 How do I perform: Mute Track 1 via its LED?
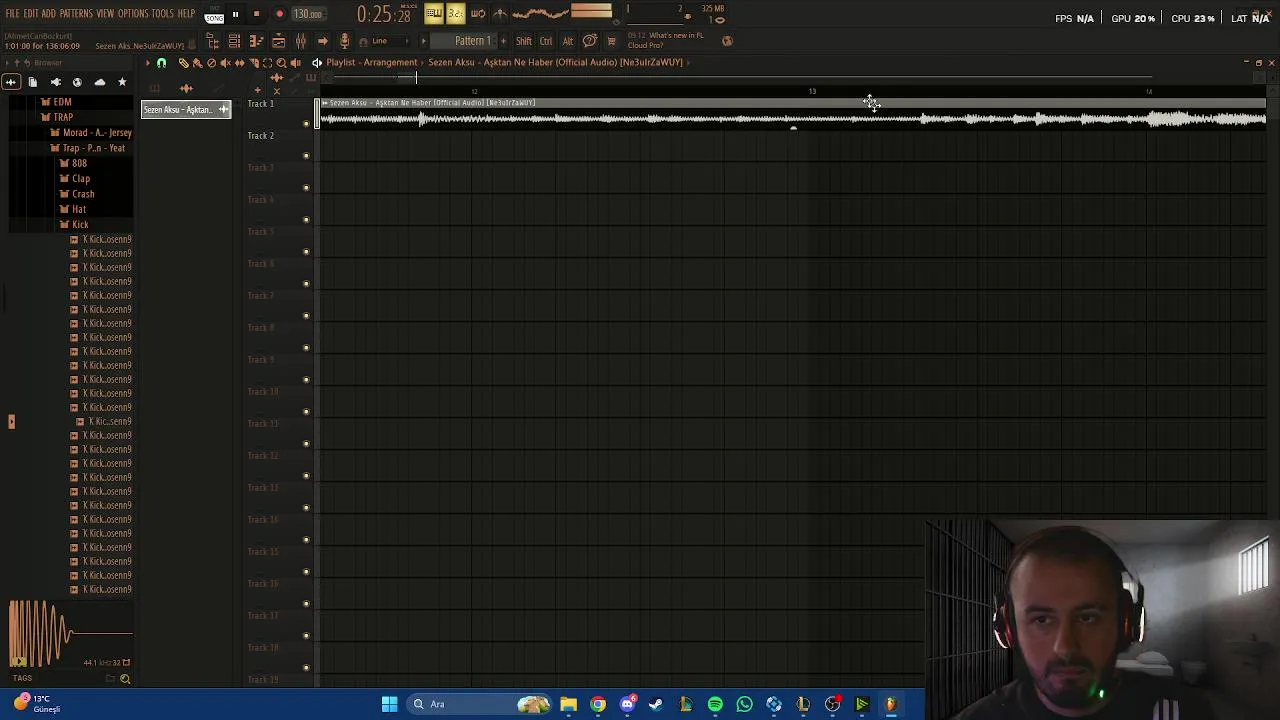(x=306, y=124)
